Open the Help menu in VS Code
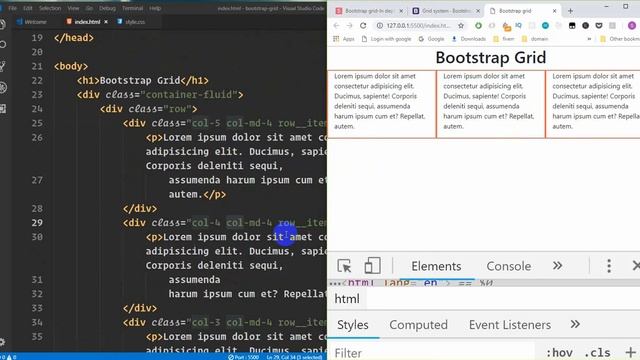Viewport: 640px width, 360px height. click(x=155, y=8)
